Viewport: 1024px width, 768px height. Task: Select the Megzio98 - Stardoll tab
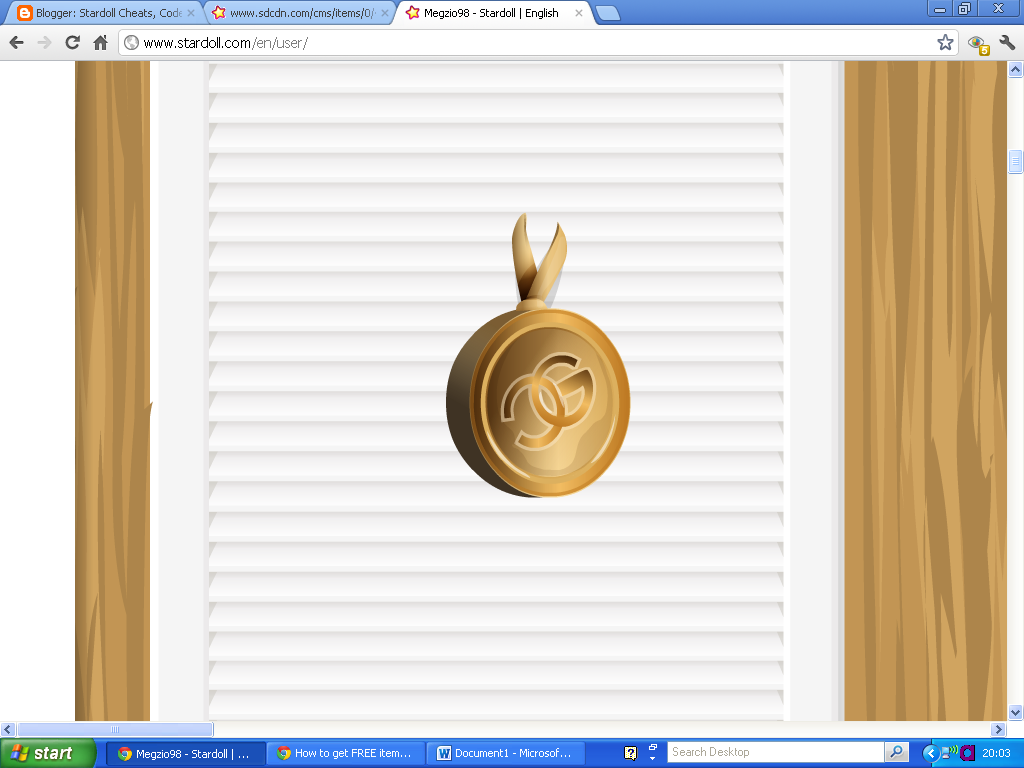491,13
